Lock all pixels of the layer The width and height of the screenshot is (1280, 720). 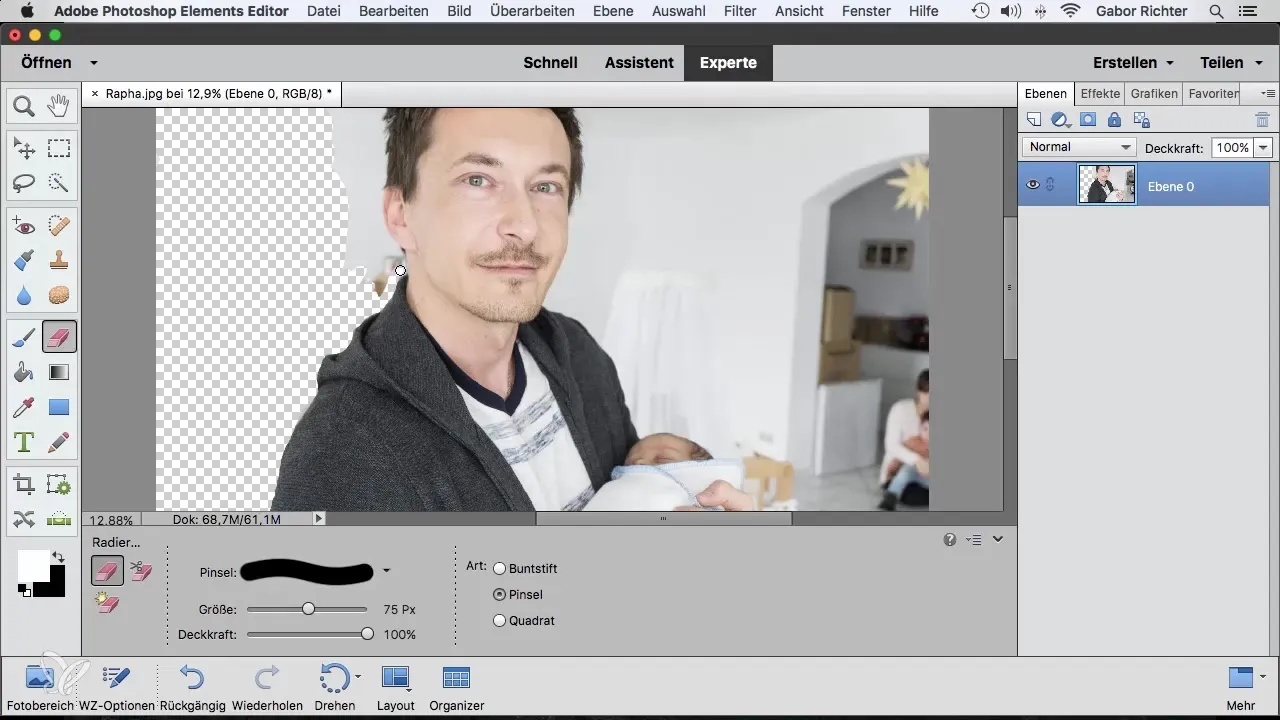1114,120
